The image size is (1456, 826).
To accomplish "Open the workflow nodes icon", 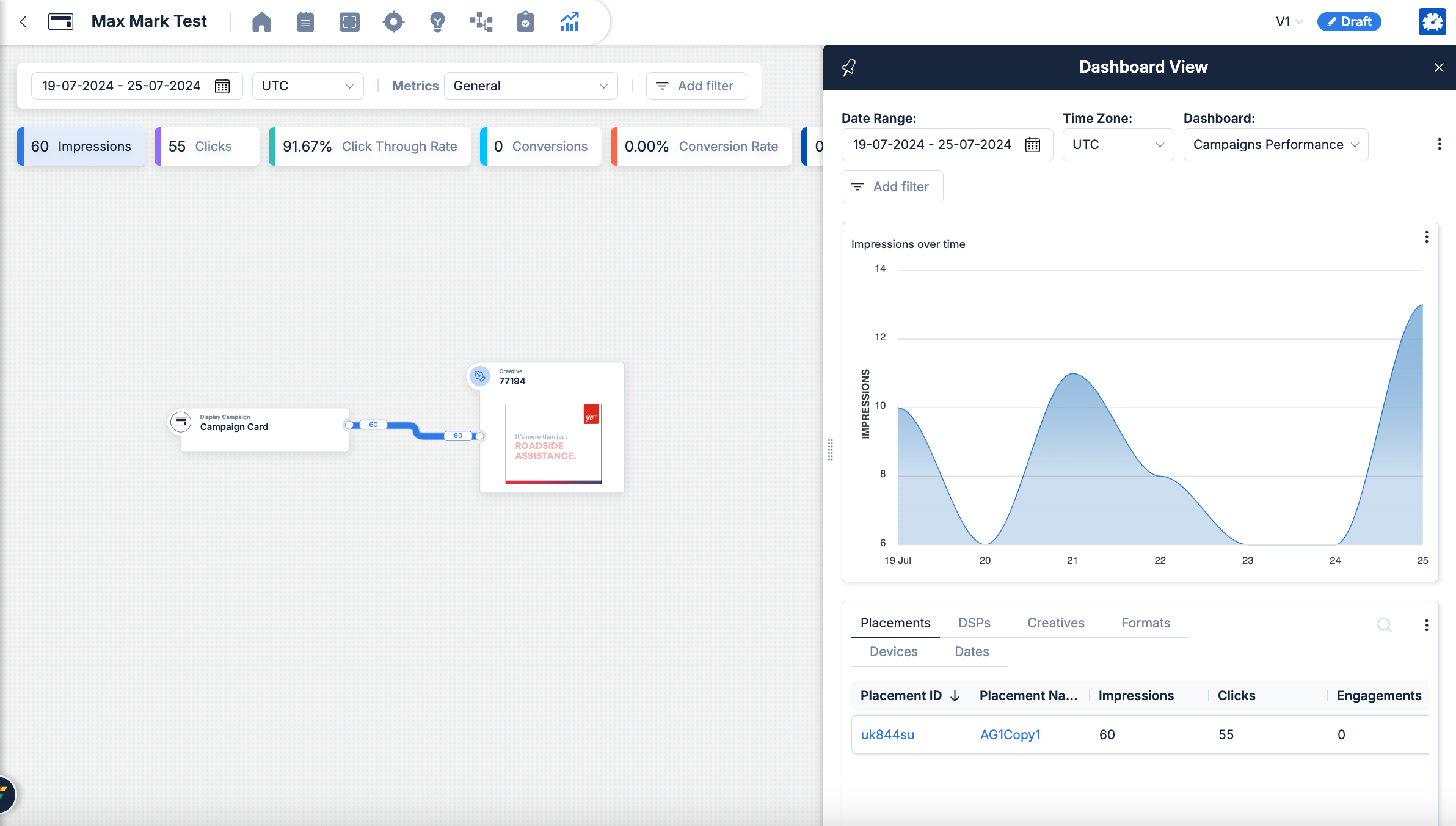I will [481, 22].
